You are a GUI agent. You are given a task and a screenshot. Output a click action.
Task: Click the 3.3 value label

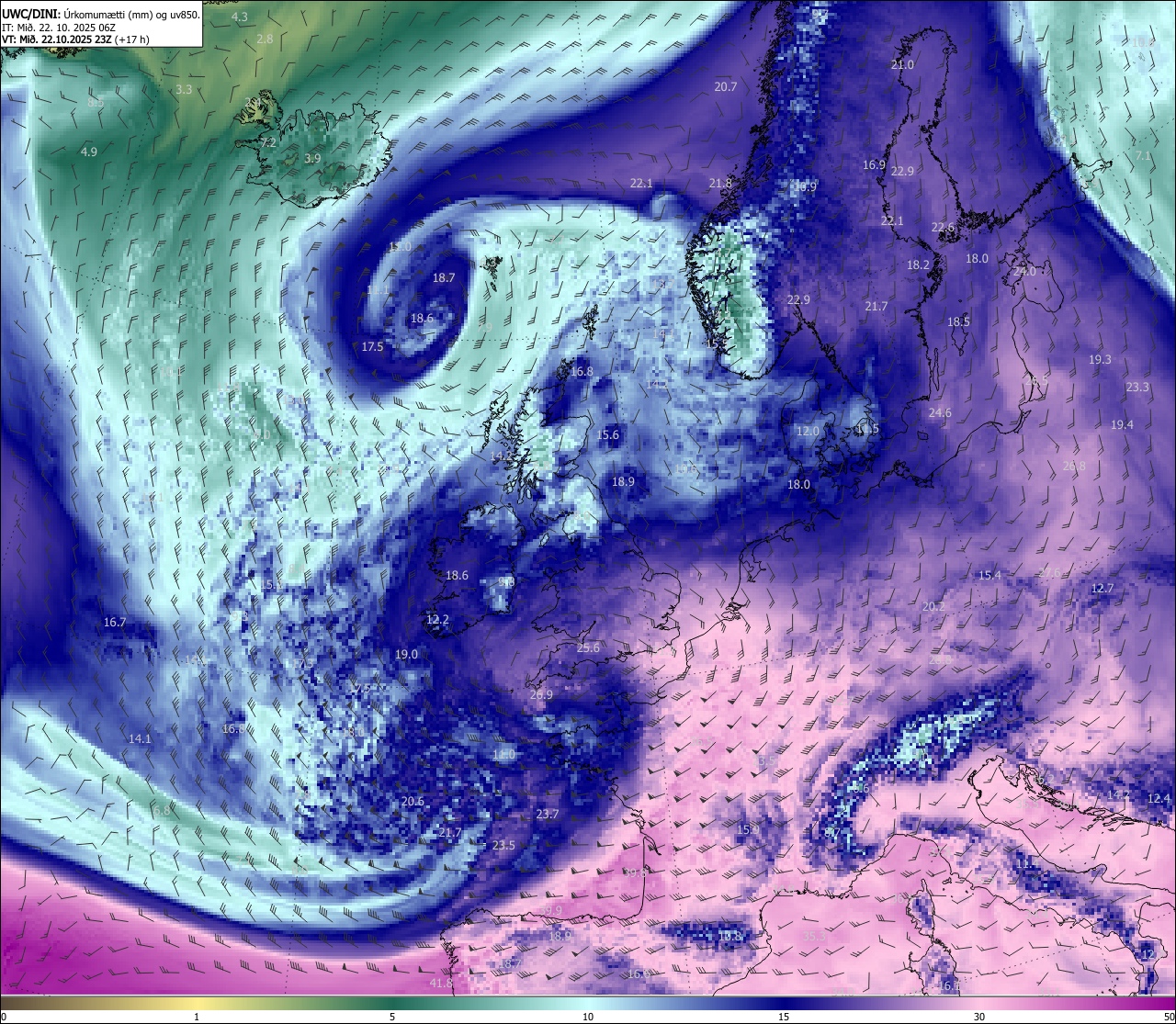click(184, 89)
